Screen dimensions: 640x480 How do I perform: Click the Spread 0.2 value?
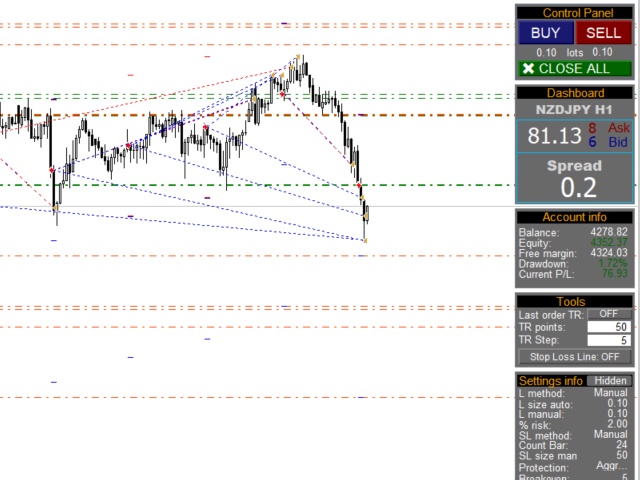(x=579, y=187)
